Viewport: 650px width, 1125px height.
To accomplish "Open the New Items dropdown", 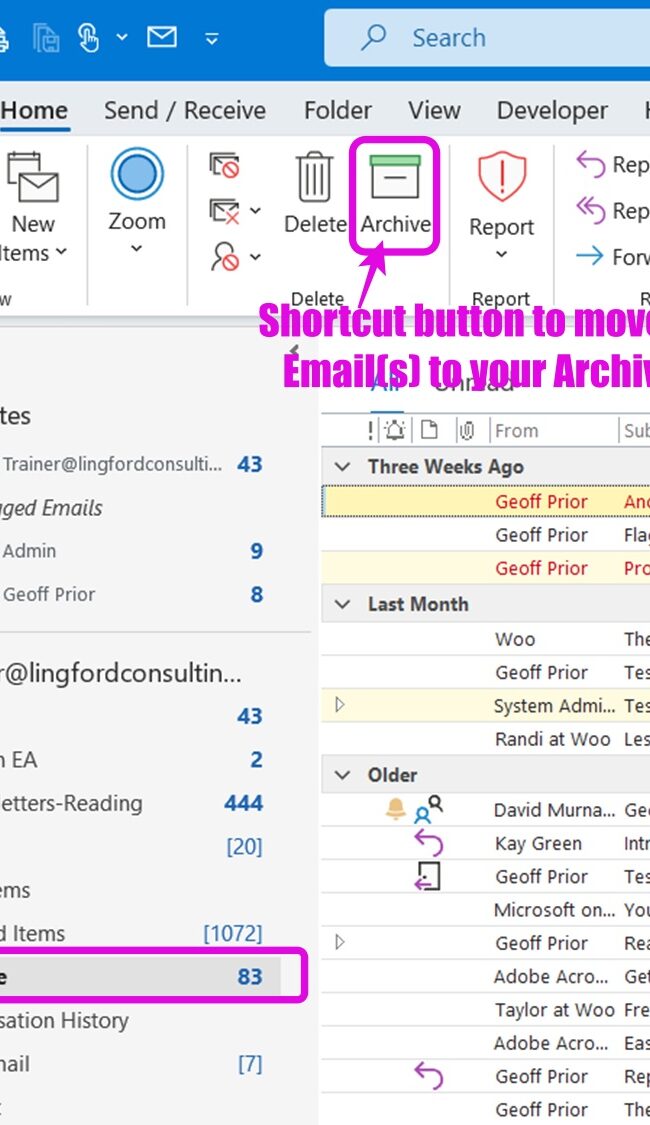I will coord(34,238).
